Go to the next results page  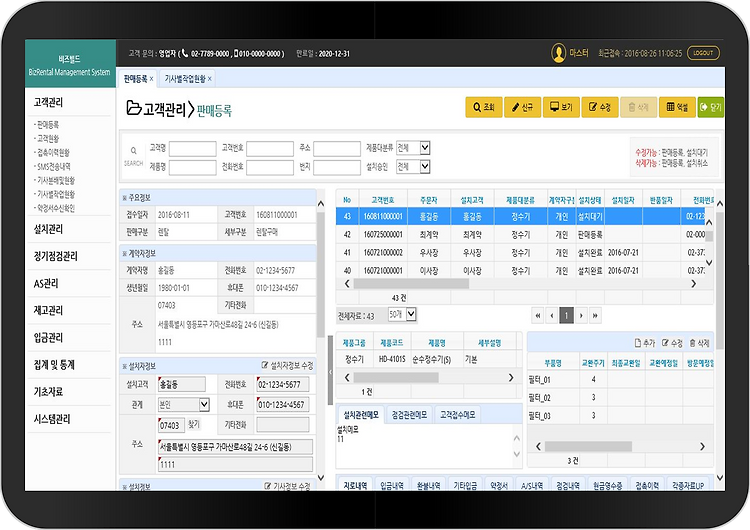(581, 316)
